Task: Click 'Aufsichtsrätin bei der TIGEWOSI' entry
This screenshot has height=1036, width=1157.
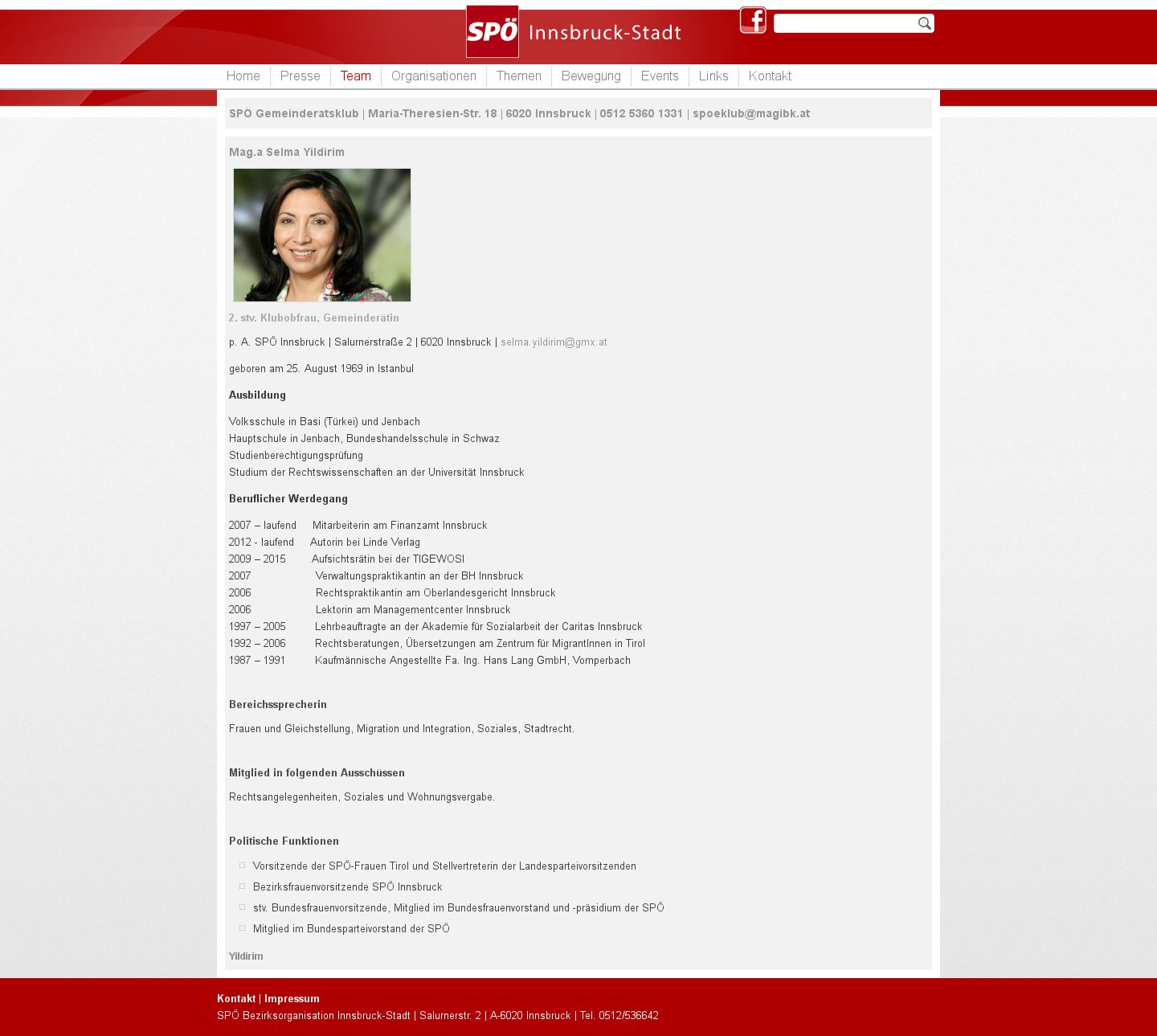Action: (x=388, y=559)
